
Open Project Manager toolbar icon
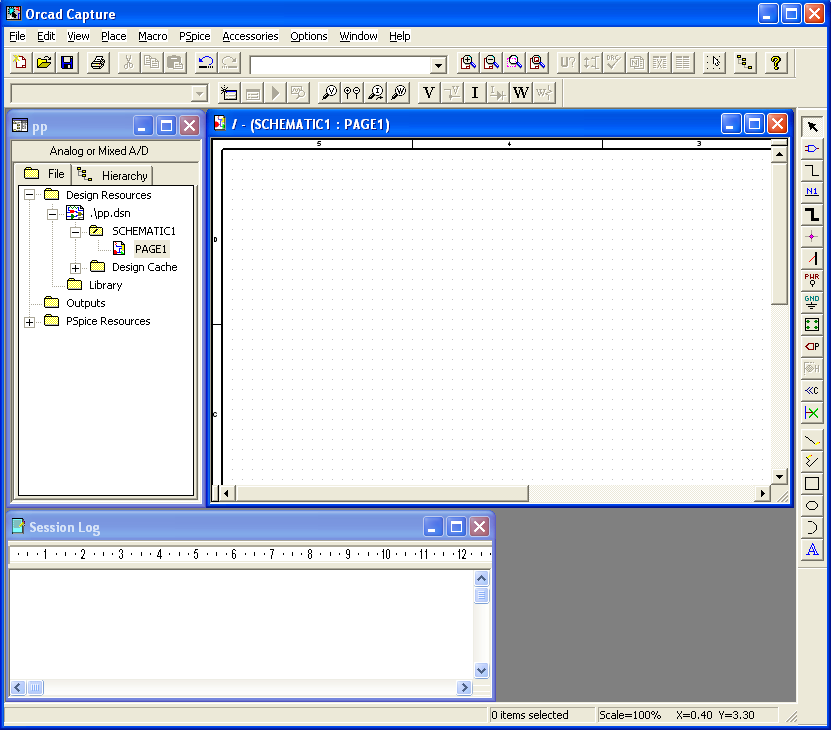(745, 63)
